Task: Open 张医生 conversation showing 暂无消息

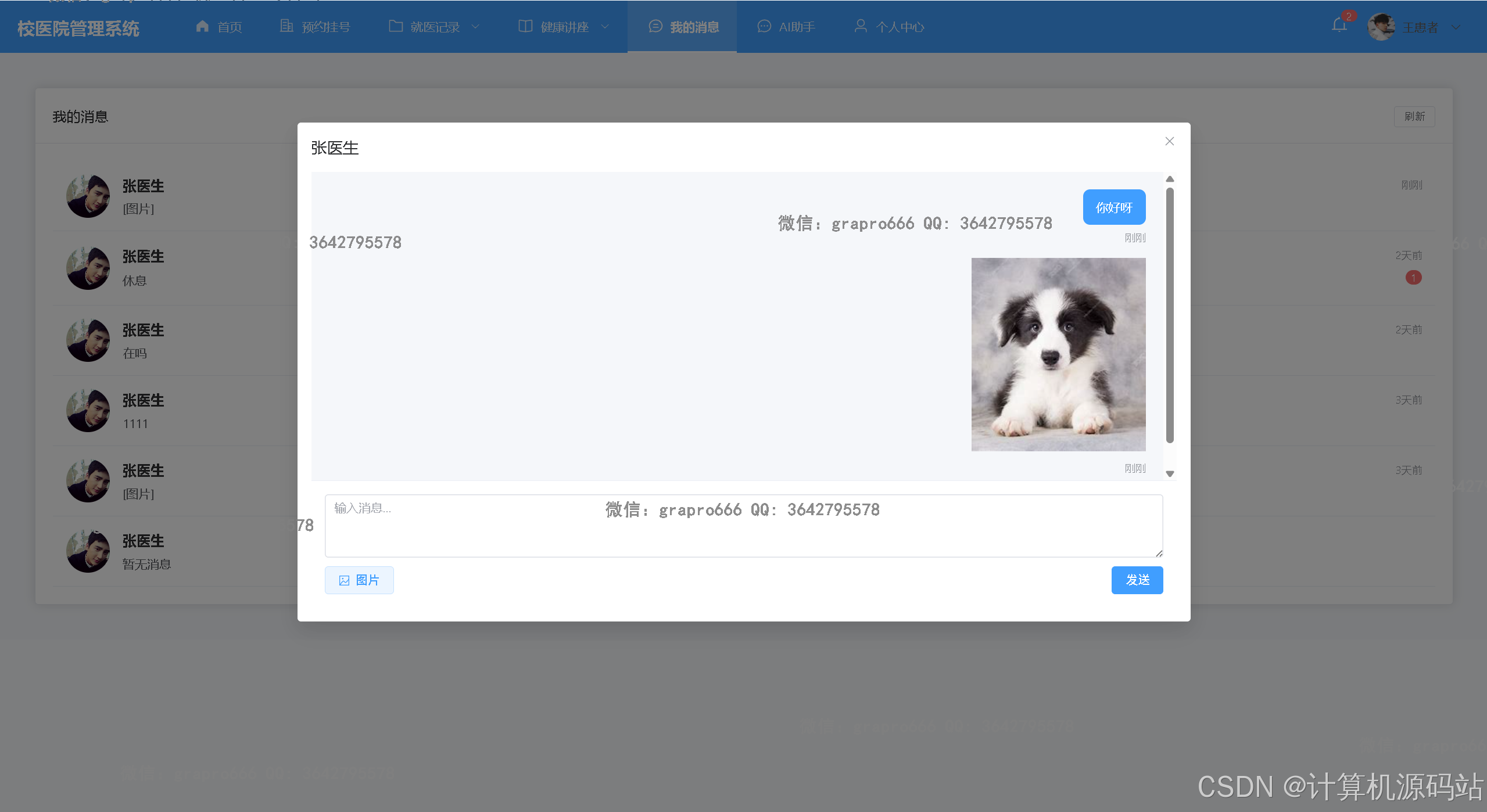Action: click(744, 551)
